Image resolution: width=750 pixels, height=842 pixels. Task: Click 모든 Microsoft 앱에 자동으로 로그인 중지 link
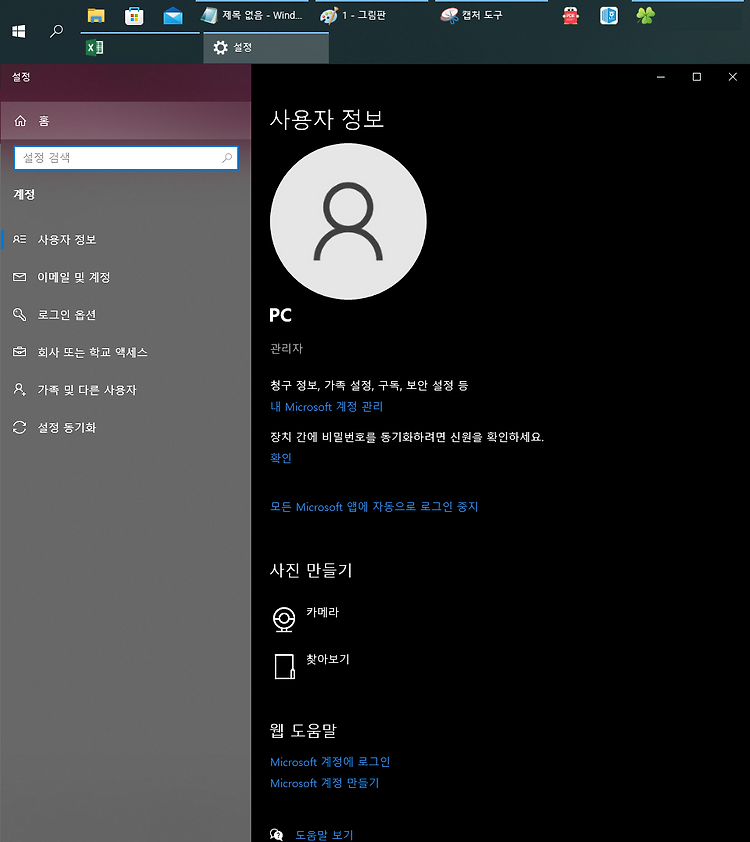tap(374, 507)
